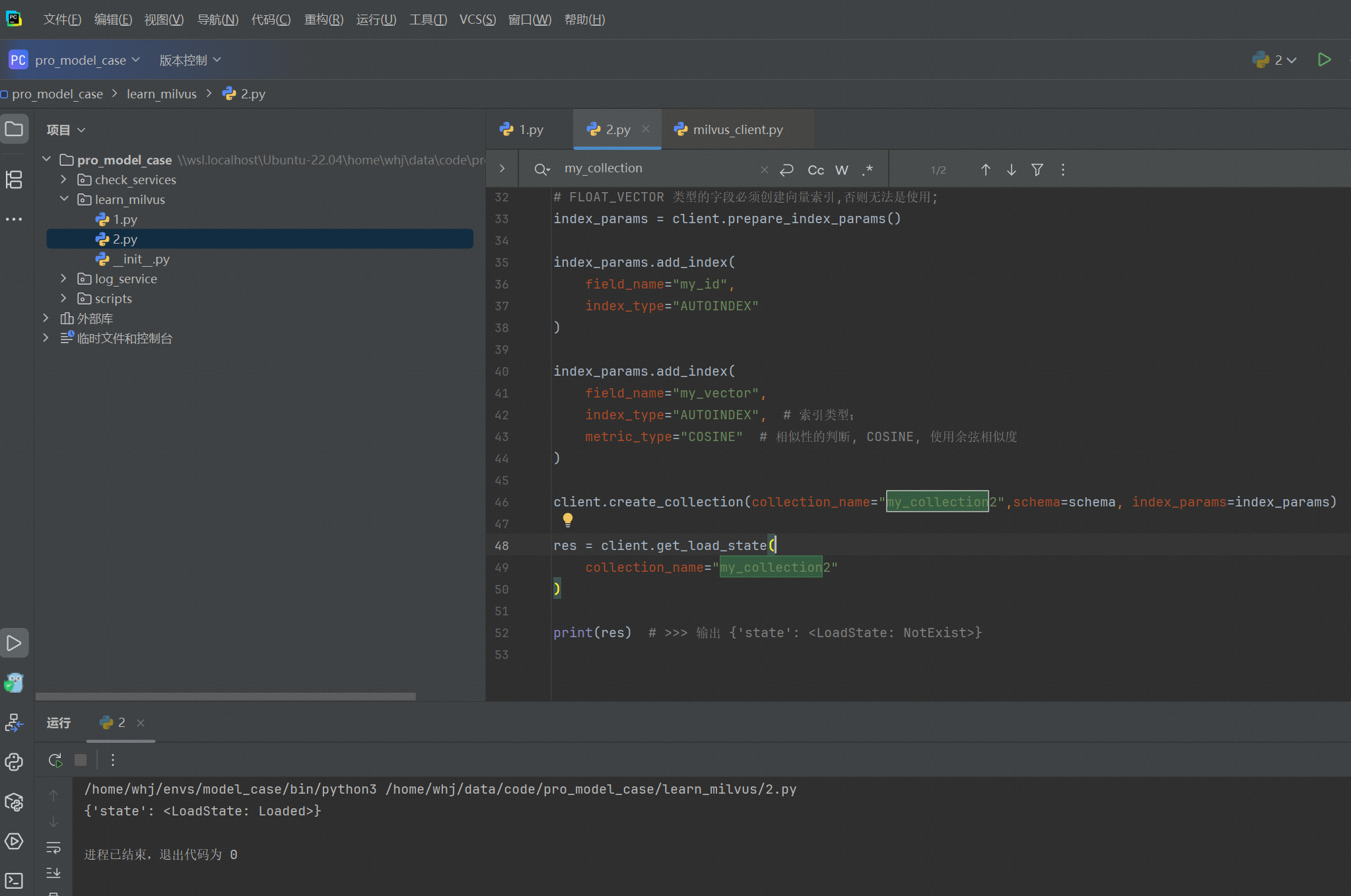
Task: Jump to previous search occurrence arrow
Action: tap(985, 170)
